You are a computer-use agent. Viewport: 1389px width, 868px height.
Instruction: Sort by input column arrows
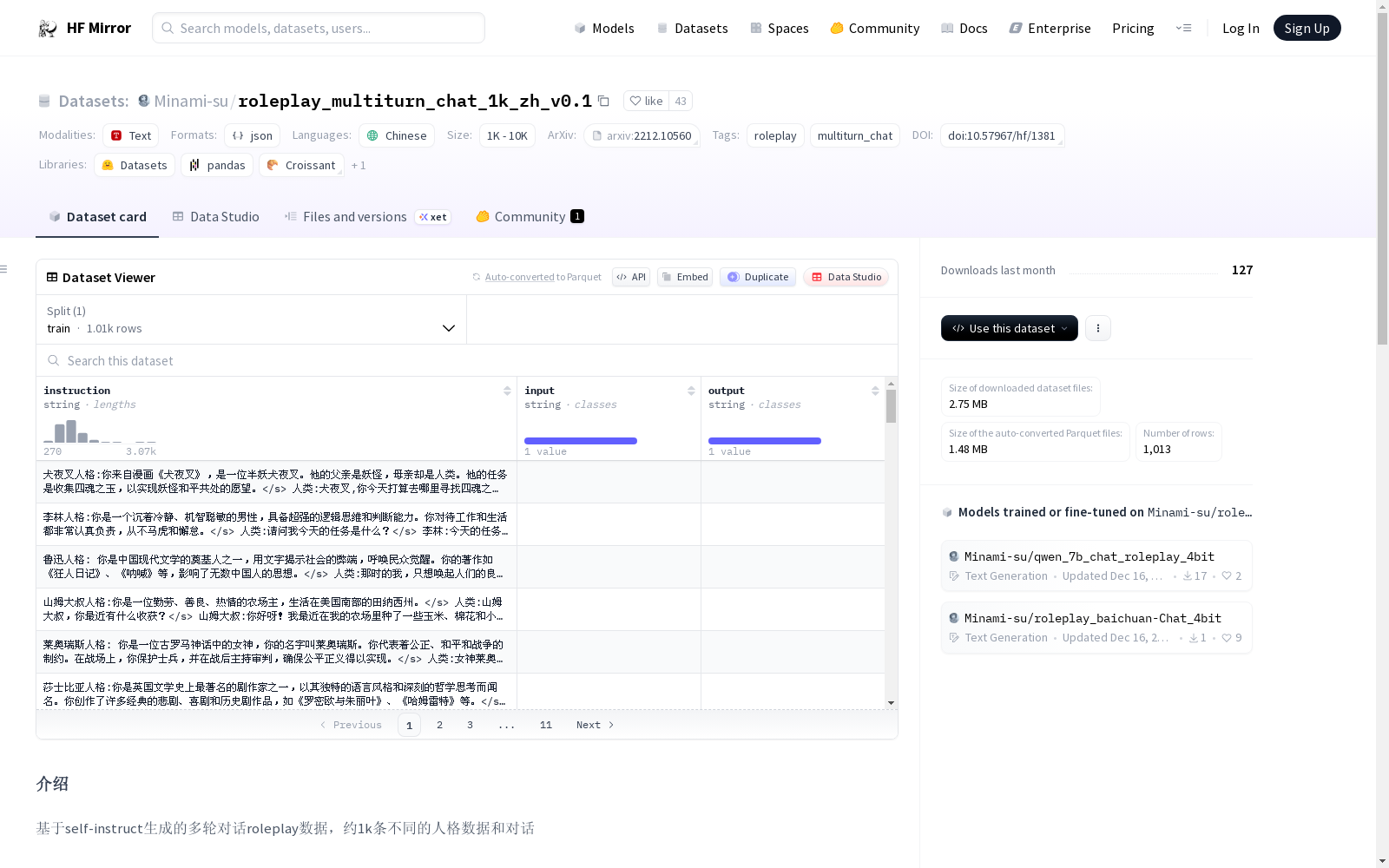[691, 391]
